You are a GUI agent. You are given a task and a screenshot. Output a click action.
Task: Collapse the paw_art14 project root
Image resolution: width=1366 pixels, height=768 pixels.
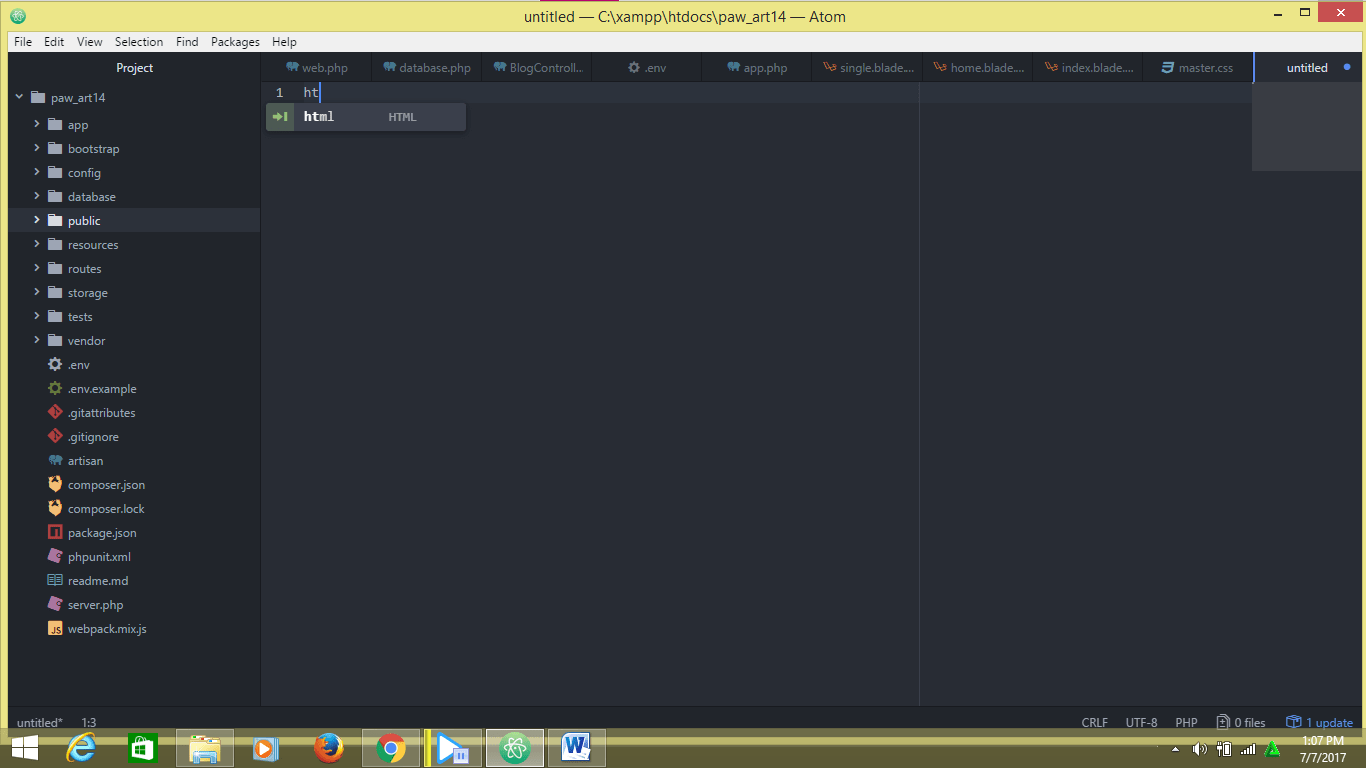point(18,97)
